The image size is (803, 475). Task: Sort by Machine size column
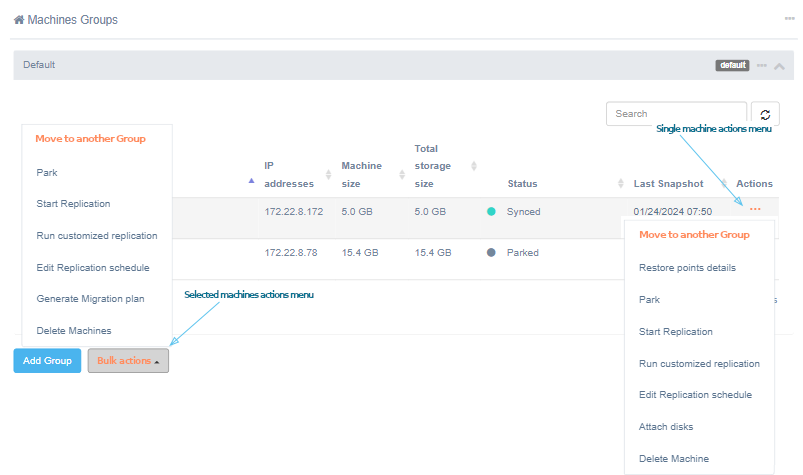361,174
